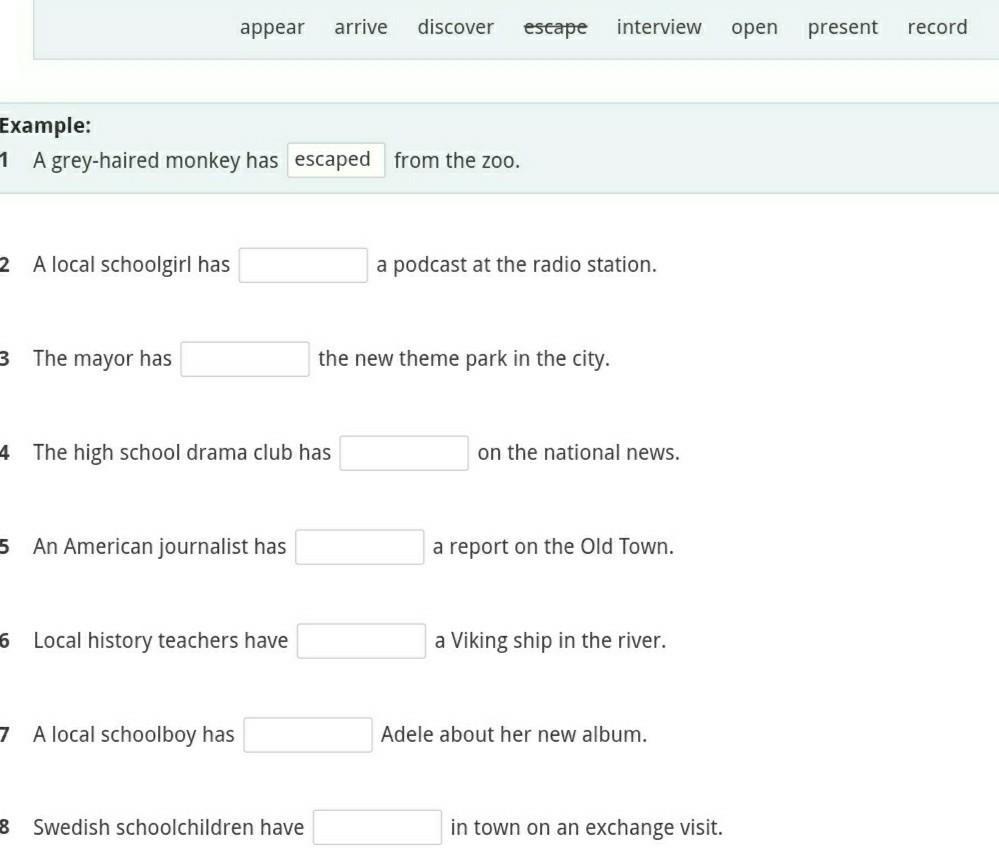Click the blank before 'Adele about her new album'
The image size is (999, 856).
[x=308, y=735]
